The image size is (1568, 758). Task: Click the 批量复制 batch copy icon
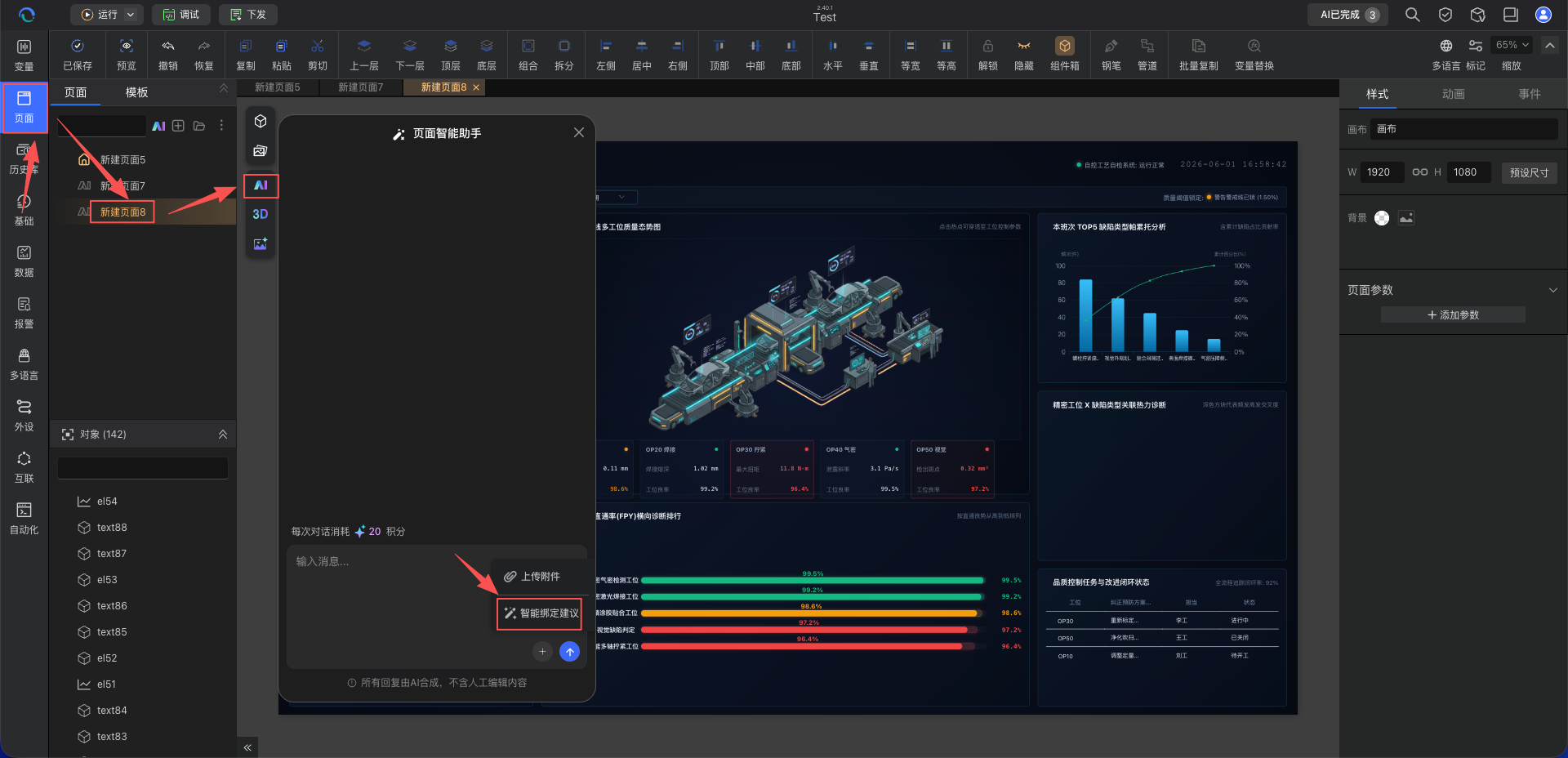tap(1199, 46)
